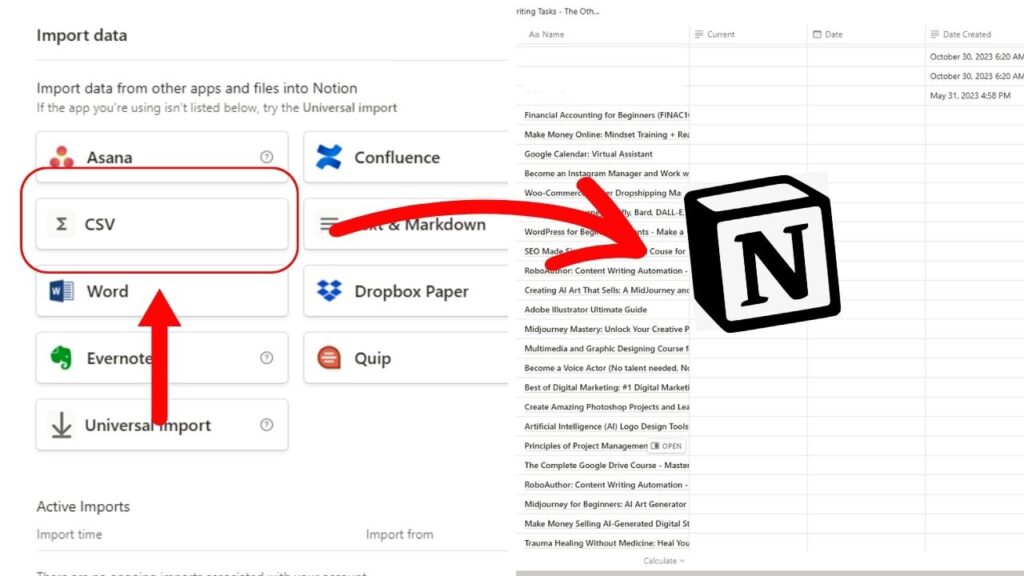Select row Midjourney Mastery: Unlock Your Creative
The image size is (1024, 576).
tap(606, 329)
